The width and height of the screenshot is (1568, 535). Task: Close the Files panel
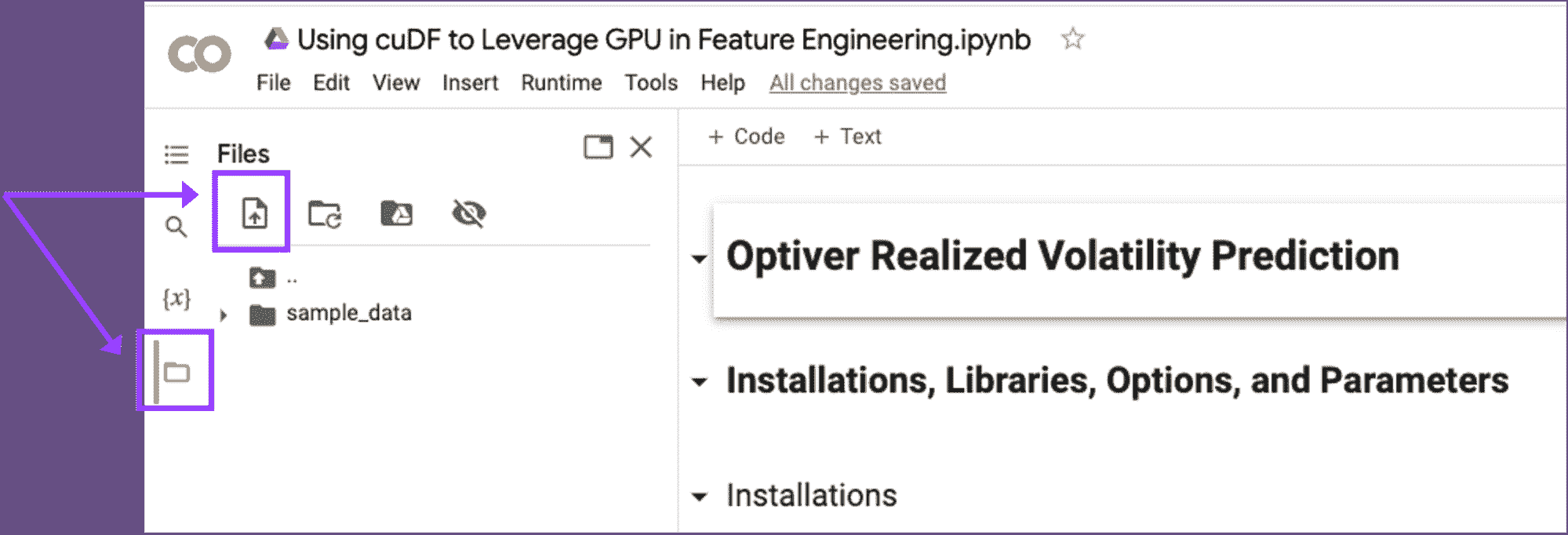[641, 147]
